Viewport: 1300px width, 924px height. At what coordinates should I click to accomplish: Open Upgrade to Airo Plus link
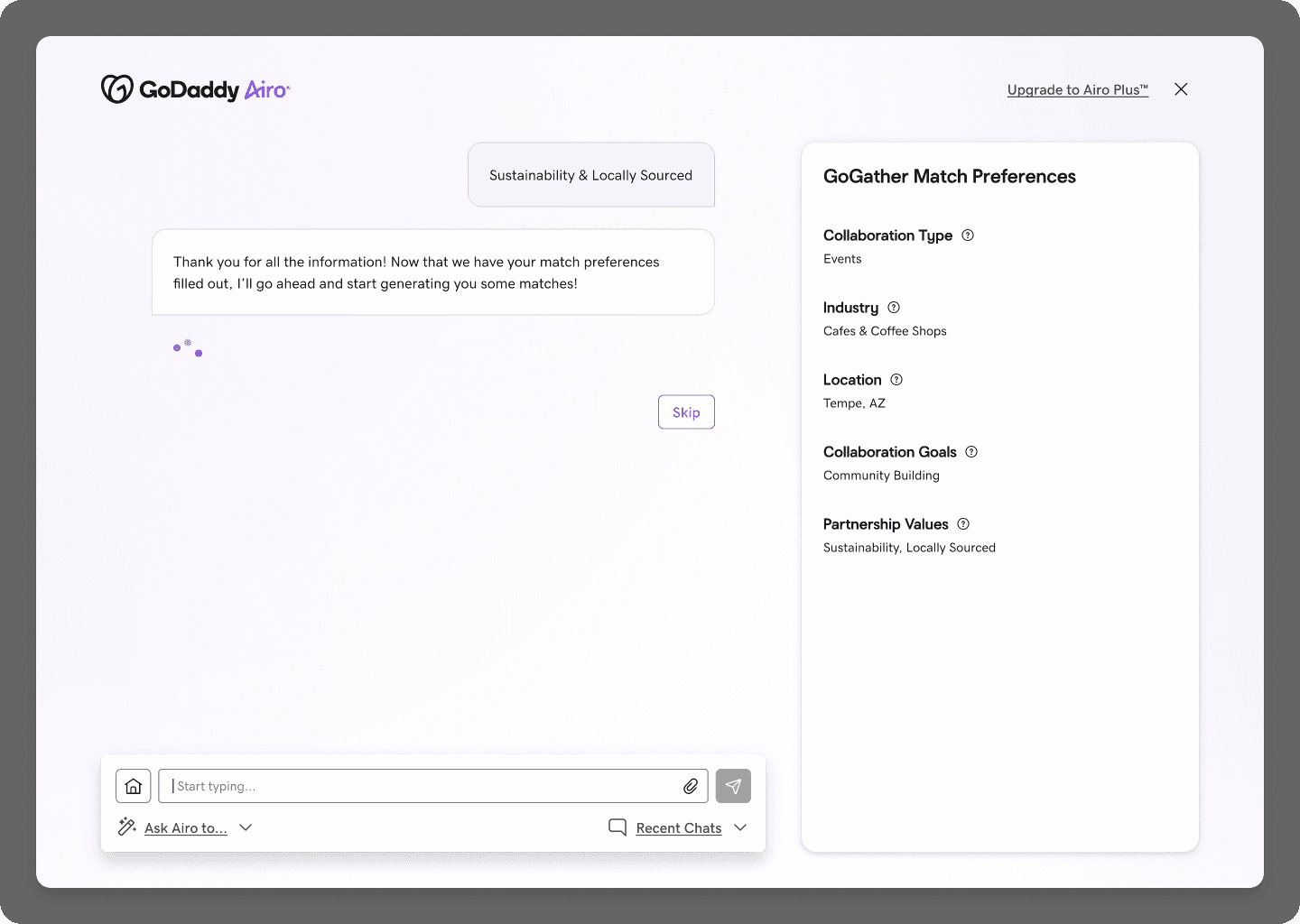point(1078,89)
